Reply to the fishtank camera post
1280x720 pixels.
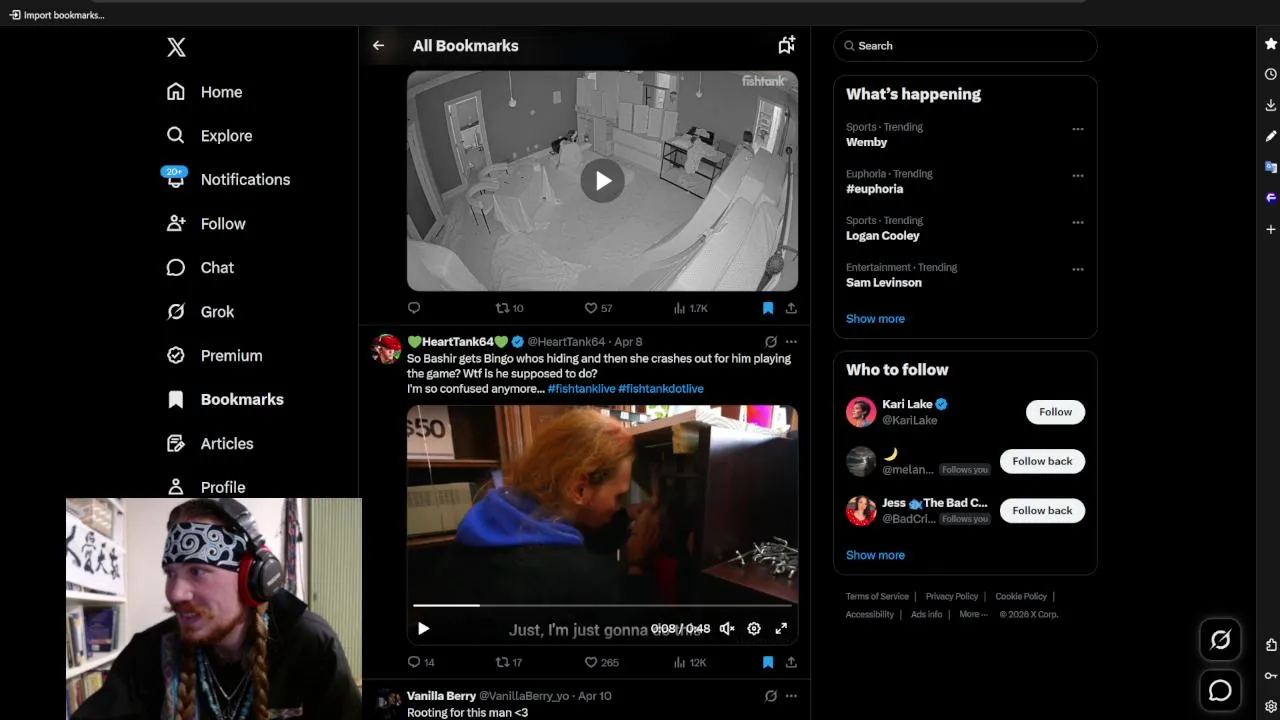tap(414, 308)
